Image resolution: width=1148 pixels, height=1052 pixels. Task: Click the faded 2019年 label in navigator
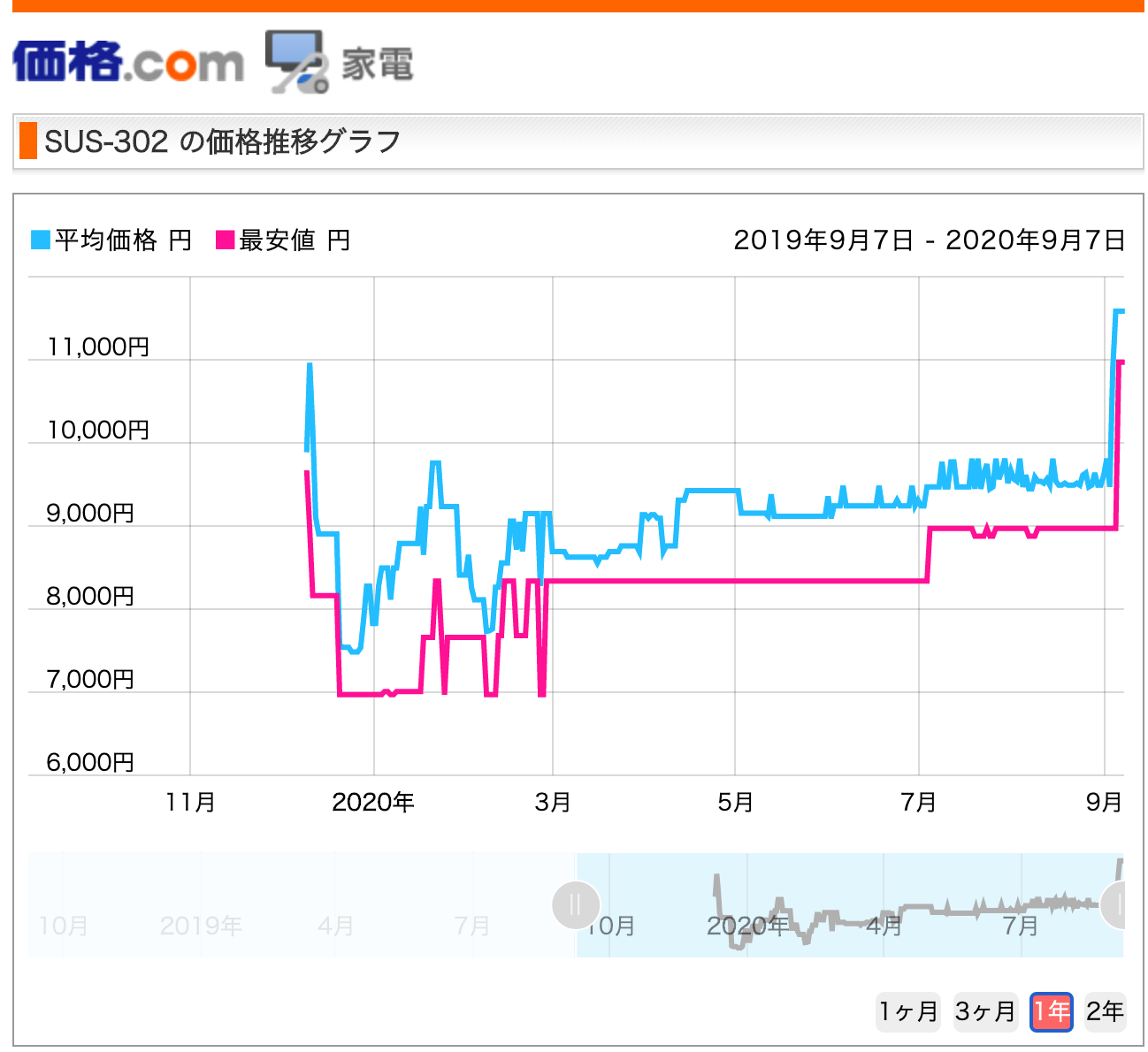pyautogui.click(x=201, y=926)
